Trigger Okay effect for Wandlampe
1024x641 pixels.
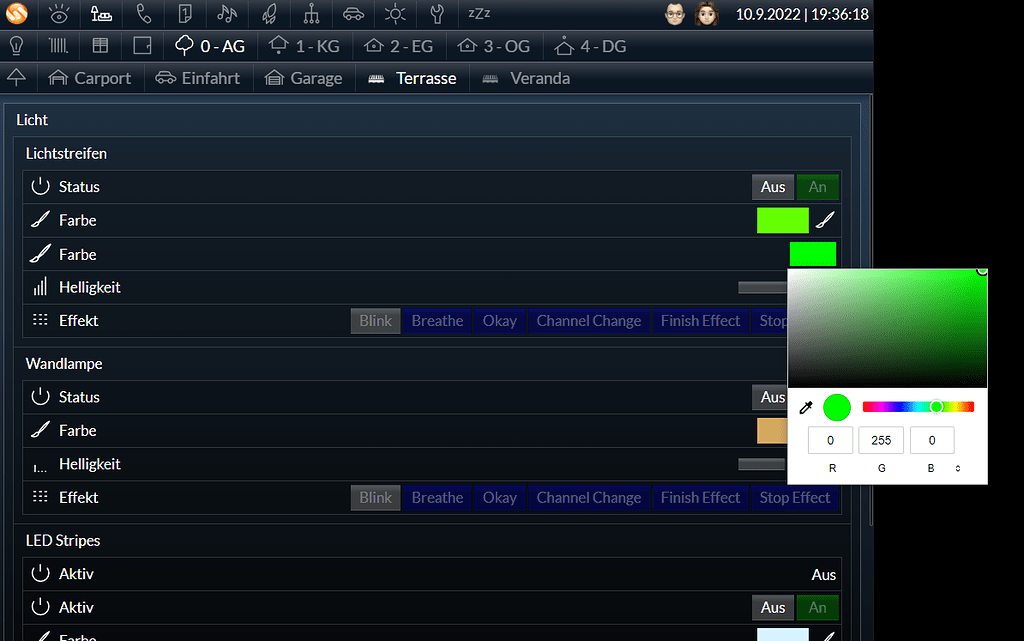click(x=500, y=498)
